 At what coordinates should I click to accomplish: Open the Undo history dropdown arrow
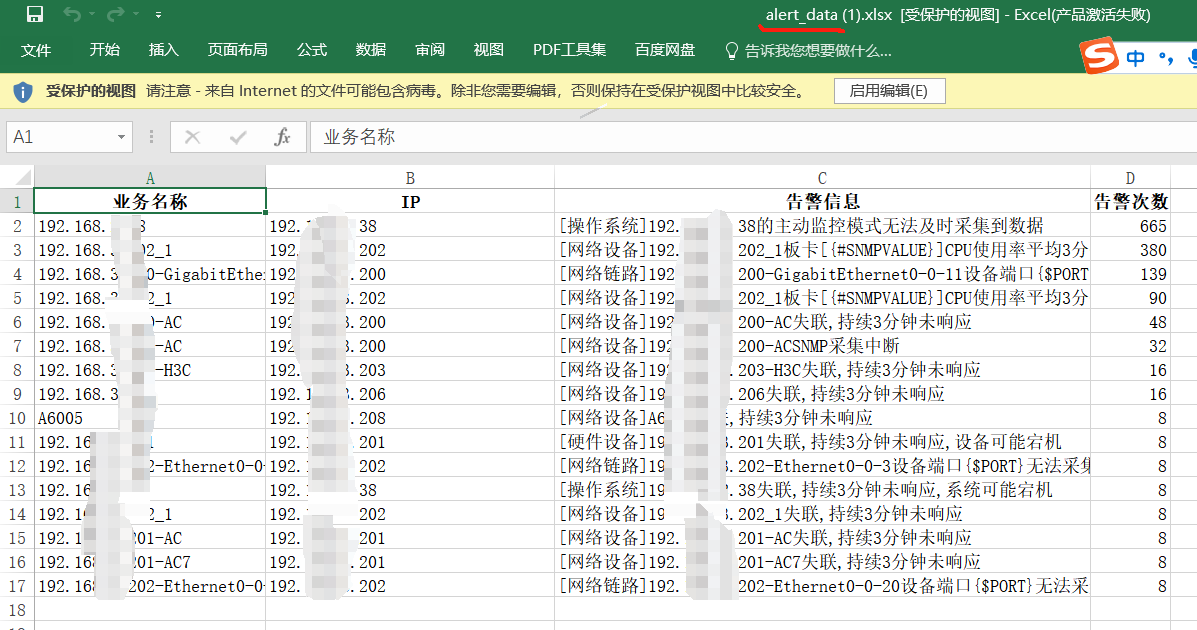pyautogui.click(x=92, y=15)
